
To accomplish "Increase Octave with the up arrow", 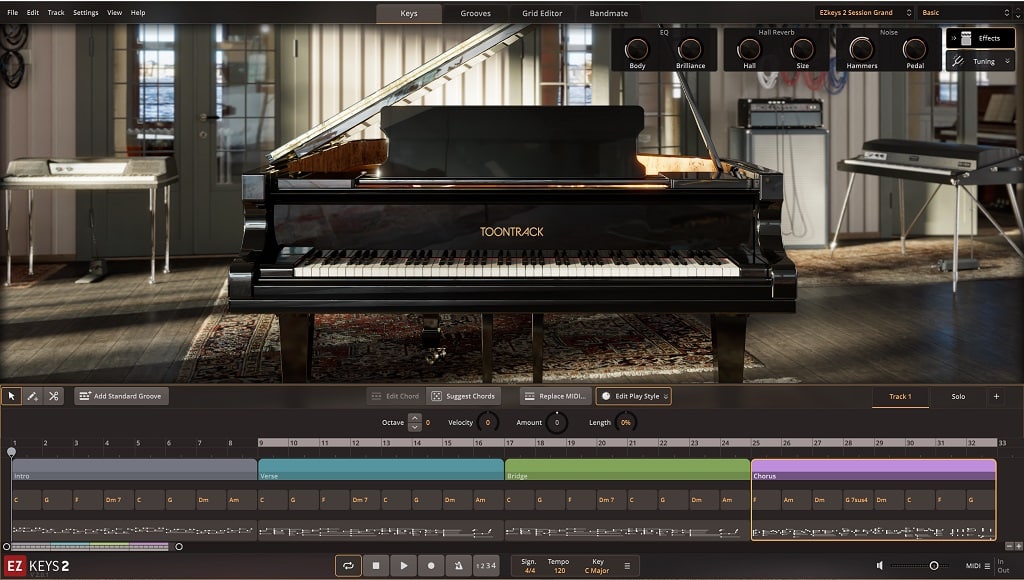I will pyautogui.click(x=415, y=418).
